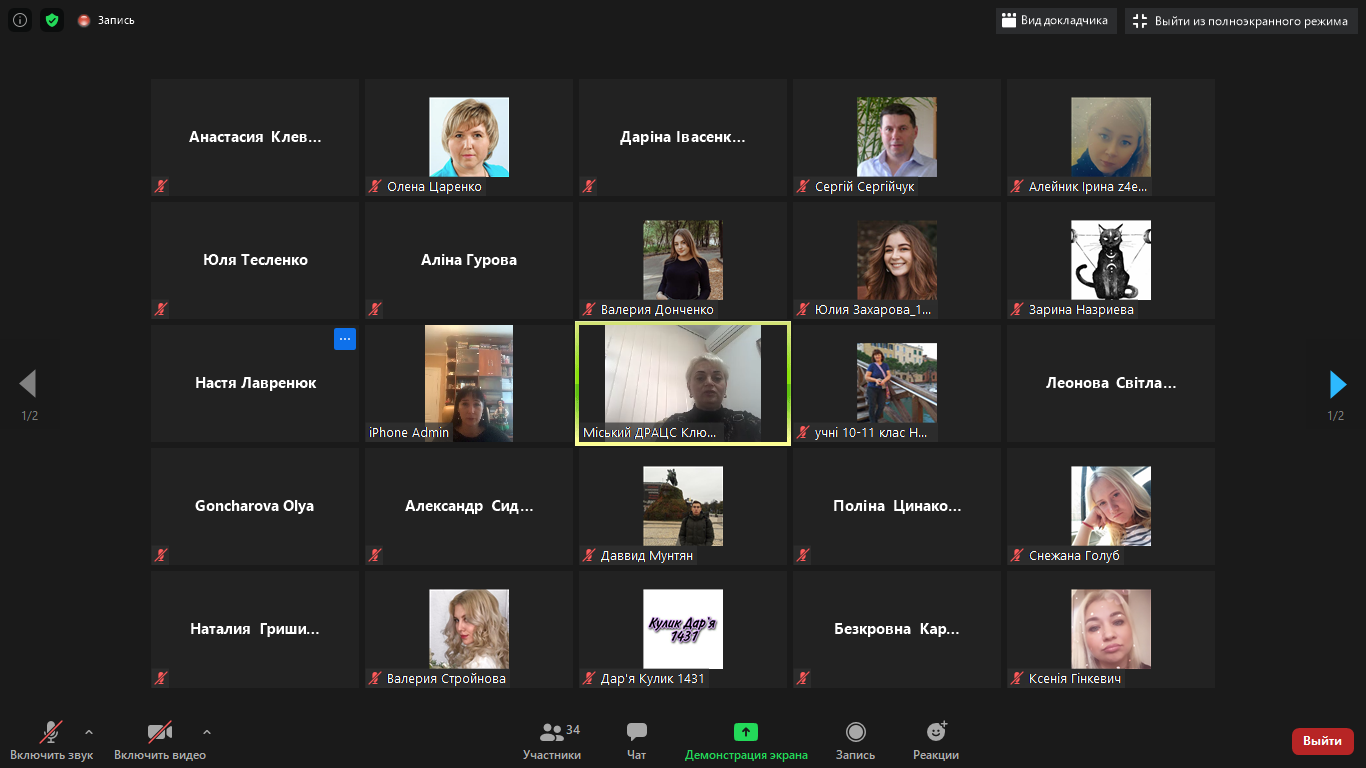Unmute microphone with Включить звук

(x=51, y=742)
